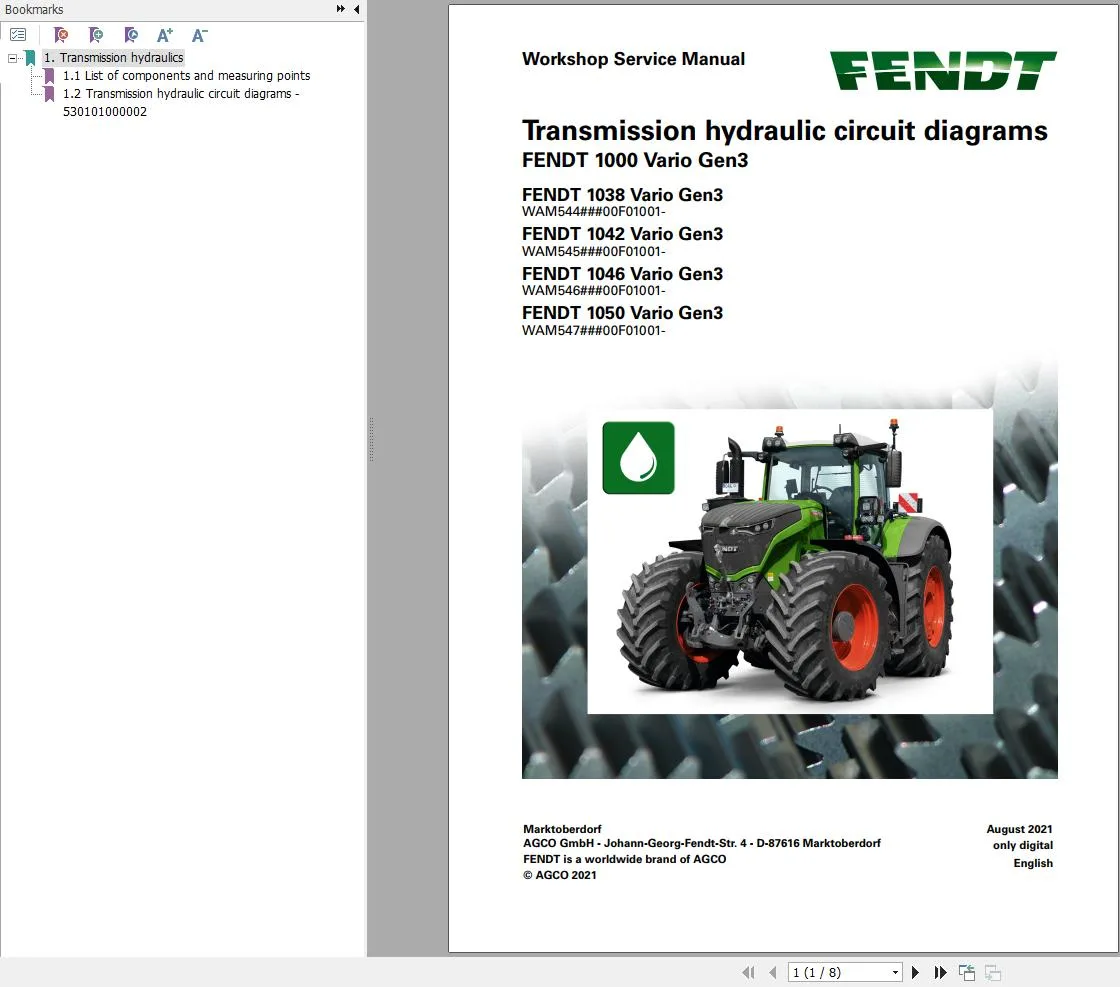The width and height of the screenshot is (1120, 987).
Task: Decrease bookmark text size
Action: [200, 34]
